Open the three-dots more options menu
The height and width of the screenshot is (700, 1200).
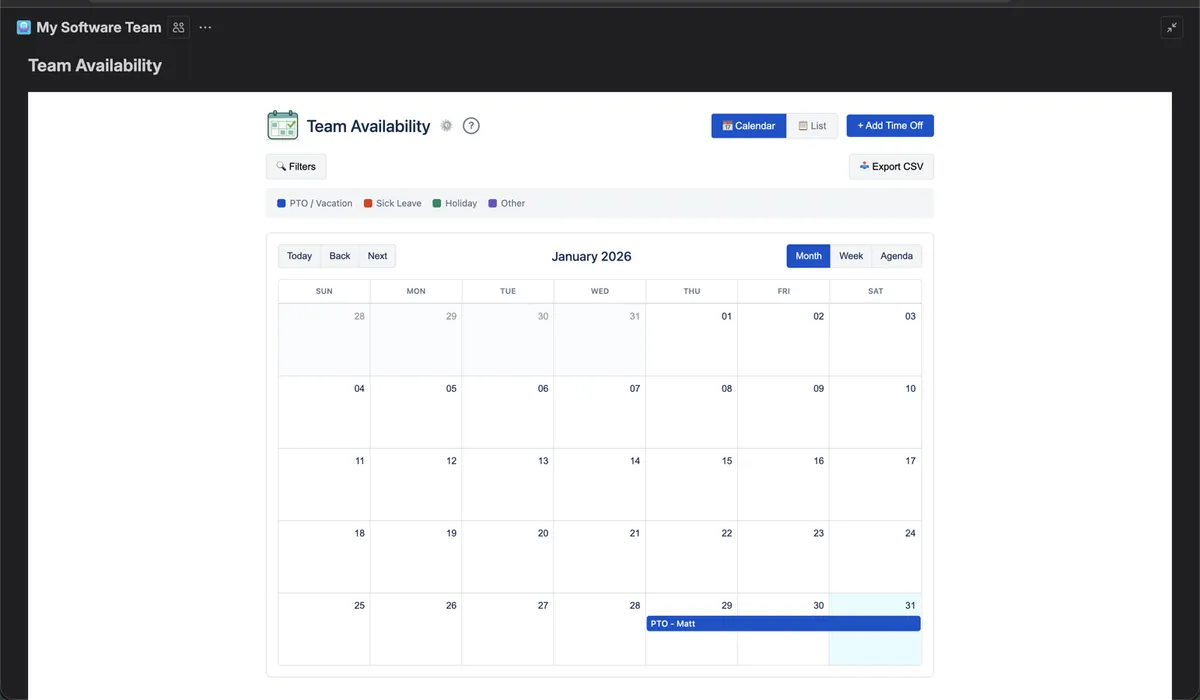pyautogui.click(x=205, y=28)
